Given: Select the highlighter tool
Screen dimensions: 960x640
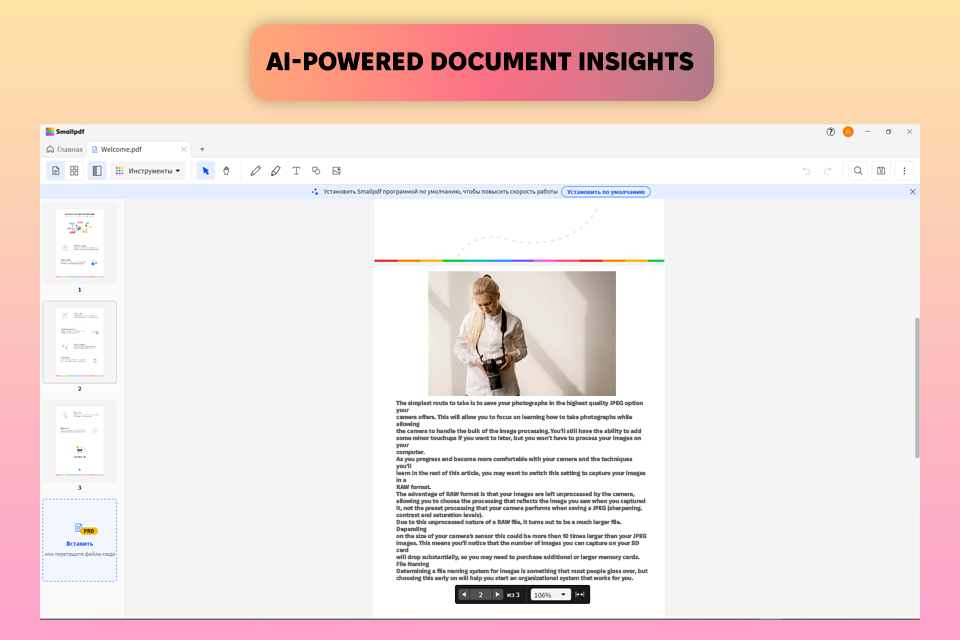Looking at the screenshot, I should click(276, 171).
